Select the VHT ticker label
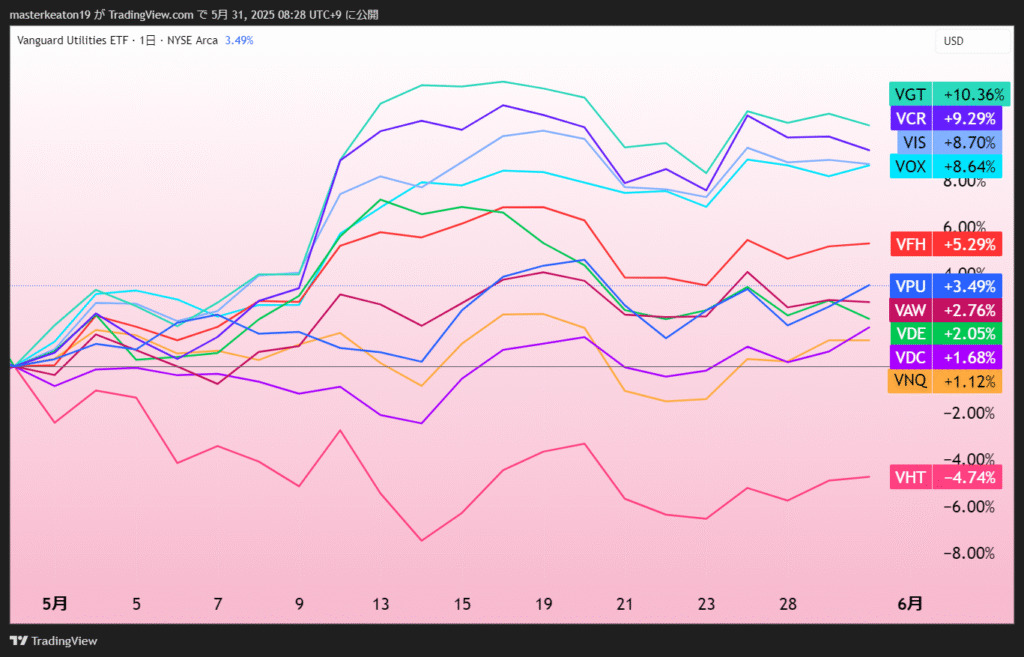This screenshot has width=1024, height=657. click(910, 477)
